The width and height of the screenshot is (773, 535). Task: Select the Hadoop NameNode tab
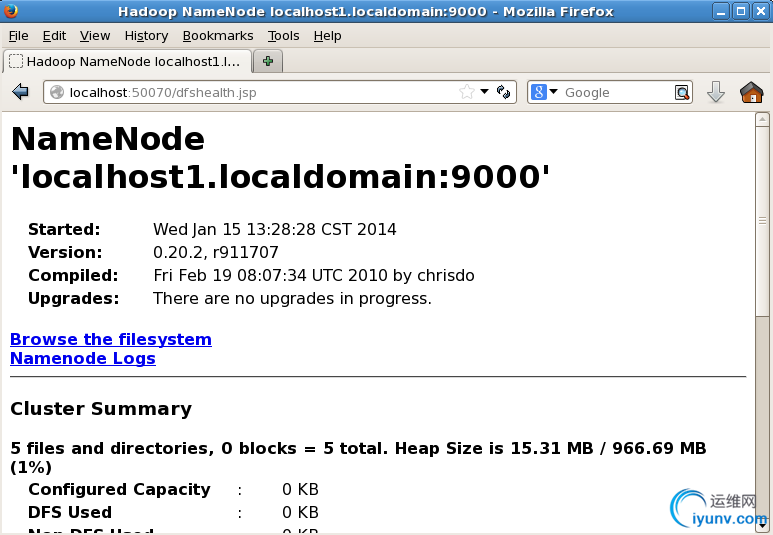coord(127,62)
